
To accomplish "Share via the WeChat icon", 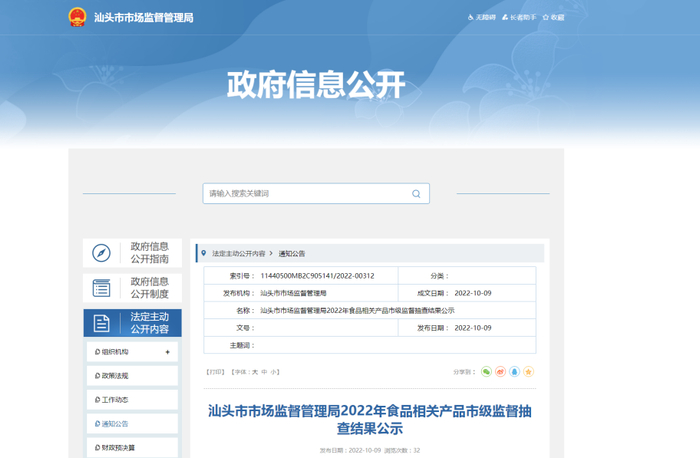I will point(486,371).
